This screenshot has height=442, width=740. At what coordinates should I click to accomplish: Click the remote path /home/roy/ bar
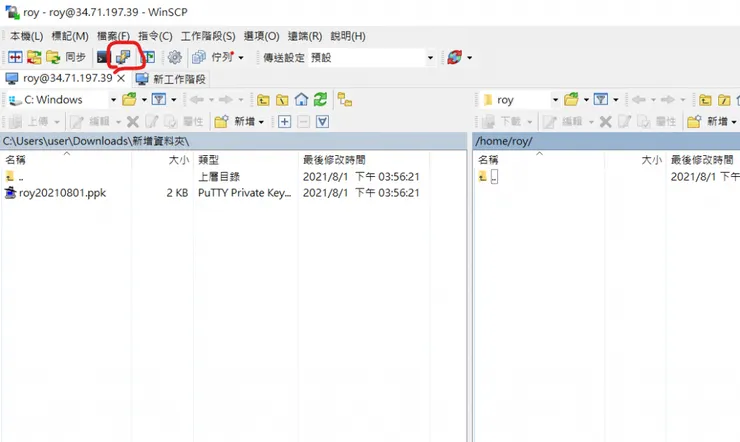point(606,141)
